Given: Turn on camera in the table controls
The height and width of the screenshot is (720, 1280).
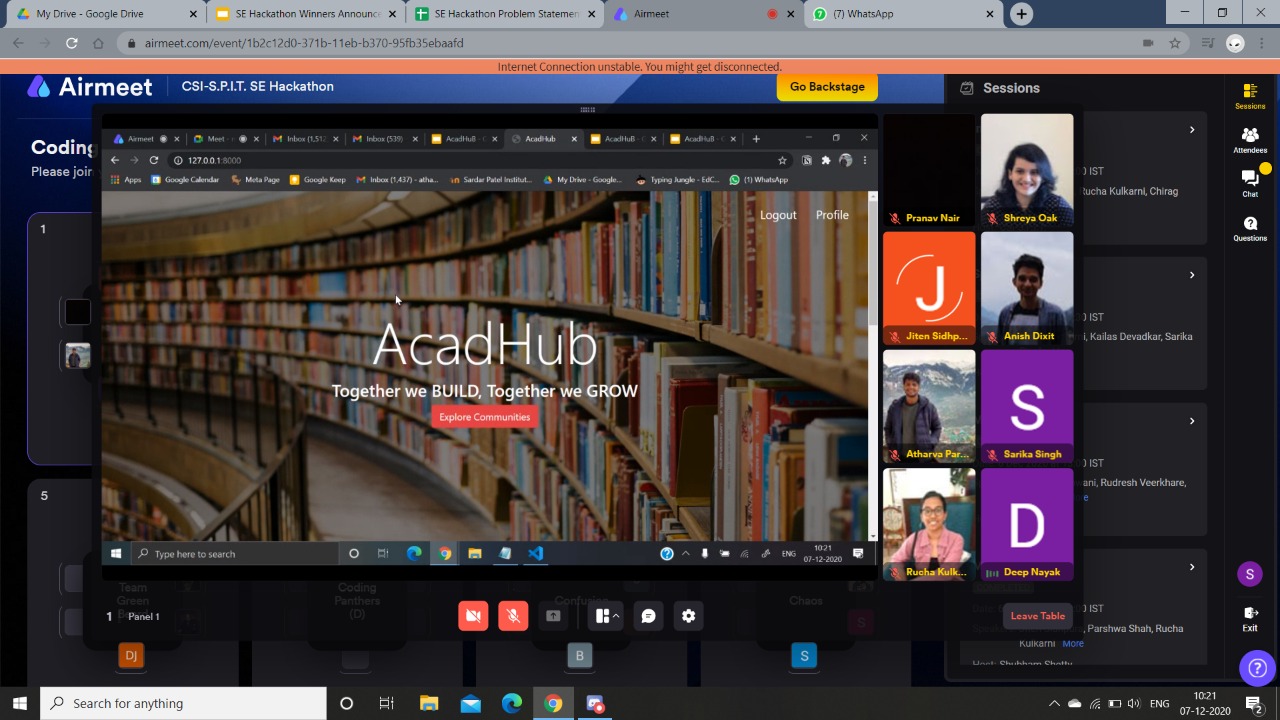Looking at the screenshot, I should 473,616.
